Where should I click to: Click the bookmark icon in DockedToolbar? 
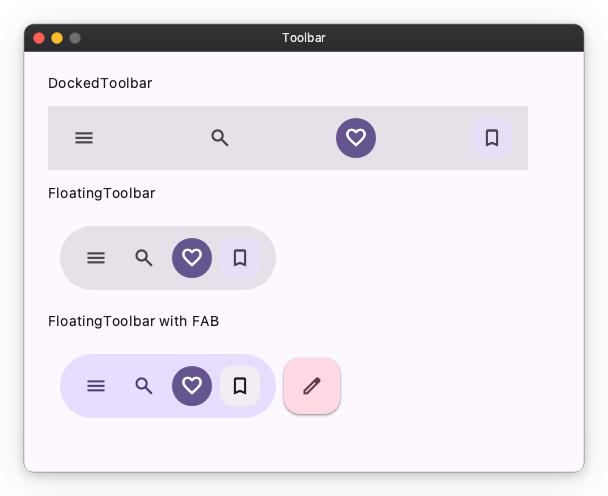point(492,138)
